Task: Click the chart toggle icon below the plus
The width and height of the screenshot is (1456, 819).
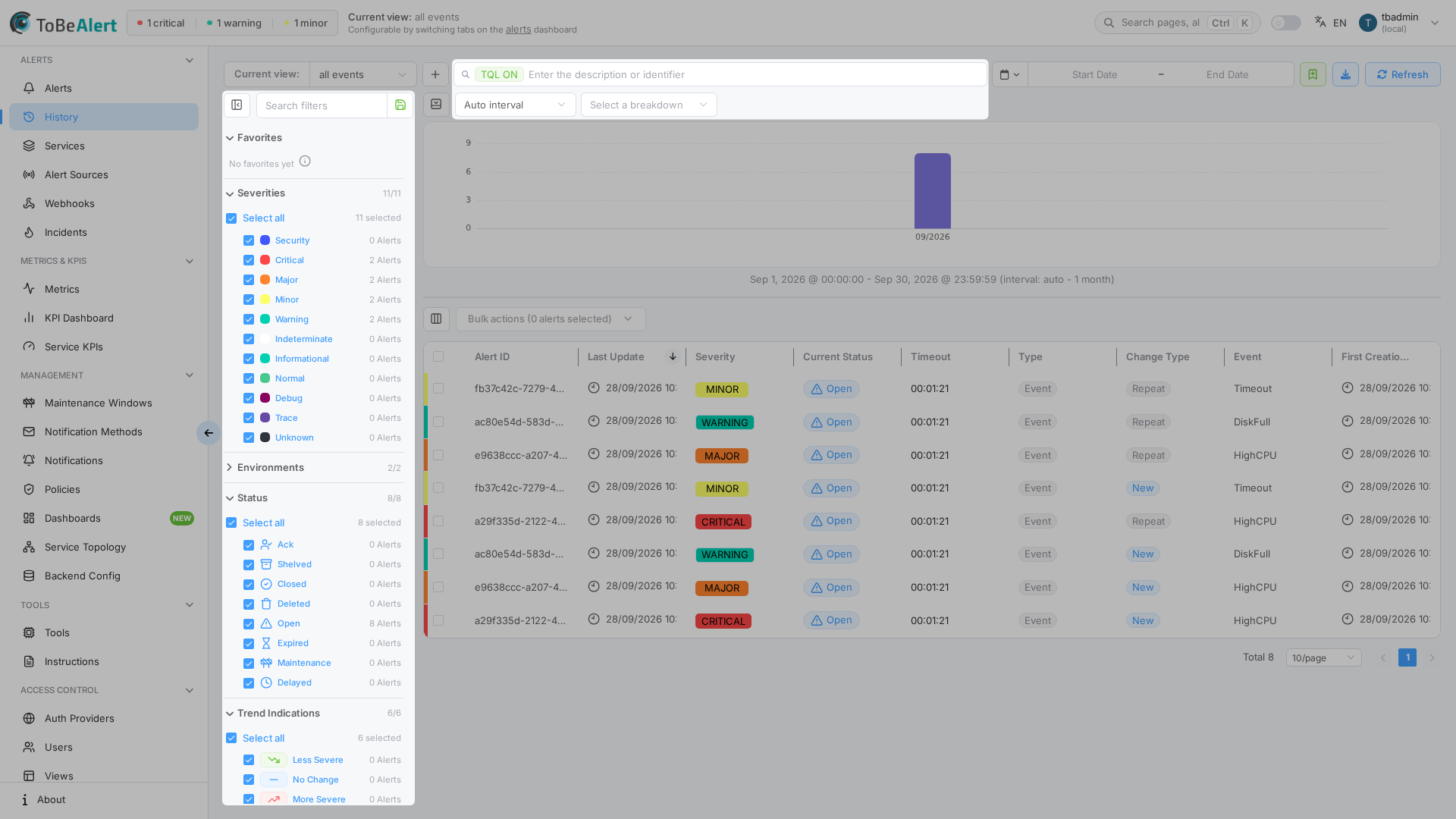Action: (436, 105)
